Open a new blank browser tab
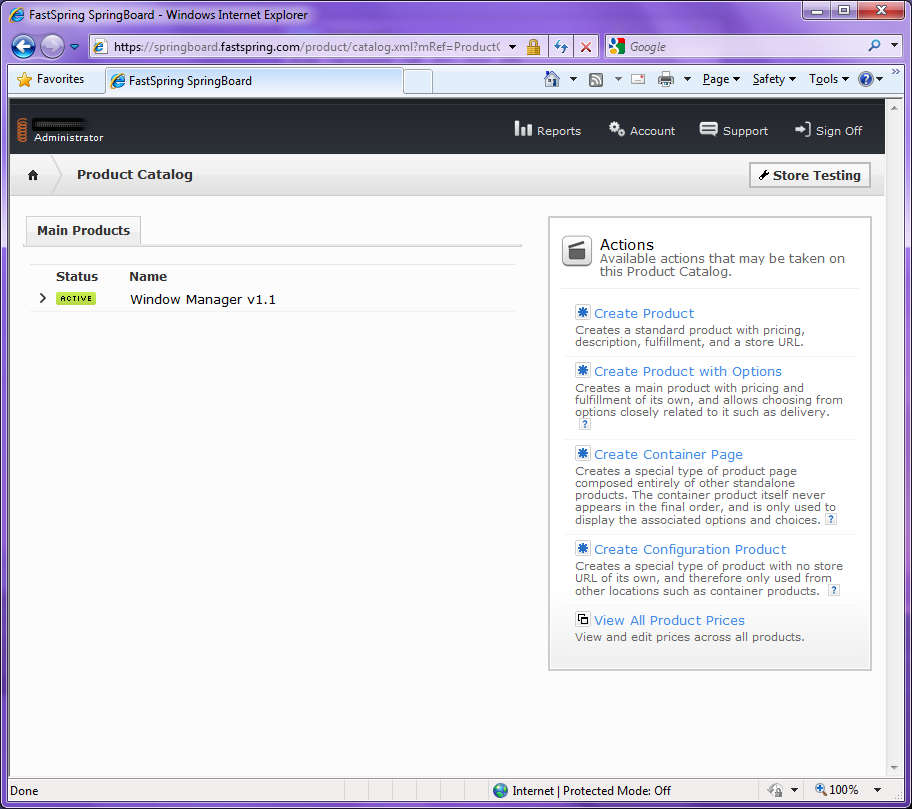This screenshot has width=912, height=809. [x=418, y=81]
